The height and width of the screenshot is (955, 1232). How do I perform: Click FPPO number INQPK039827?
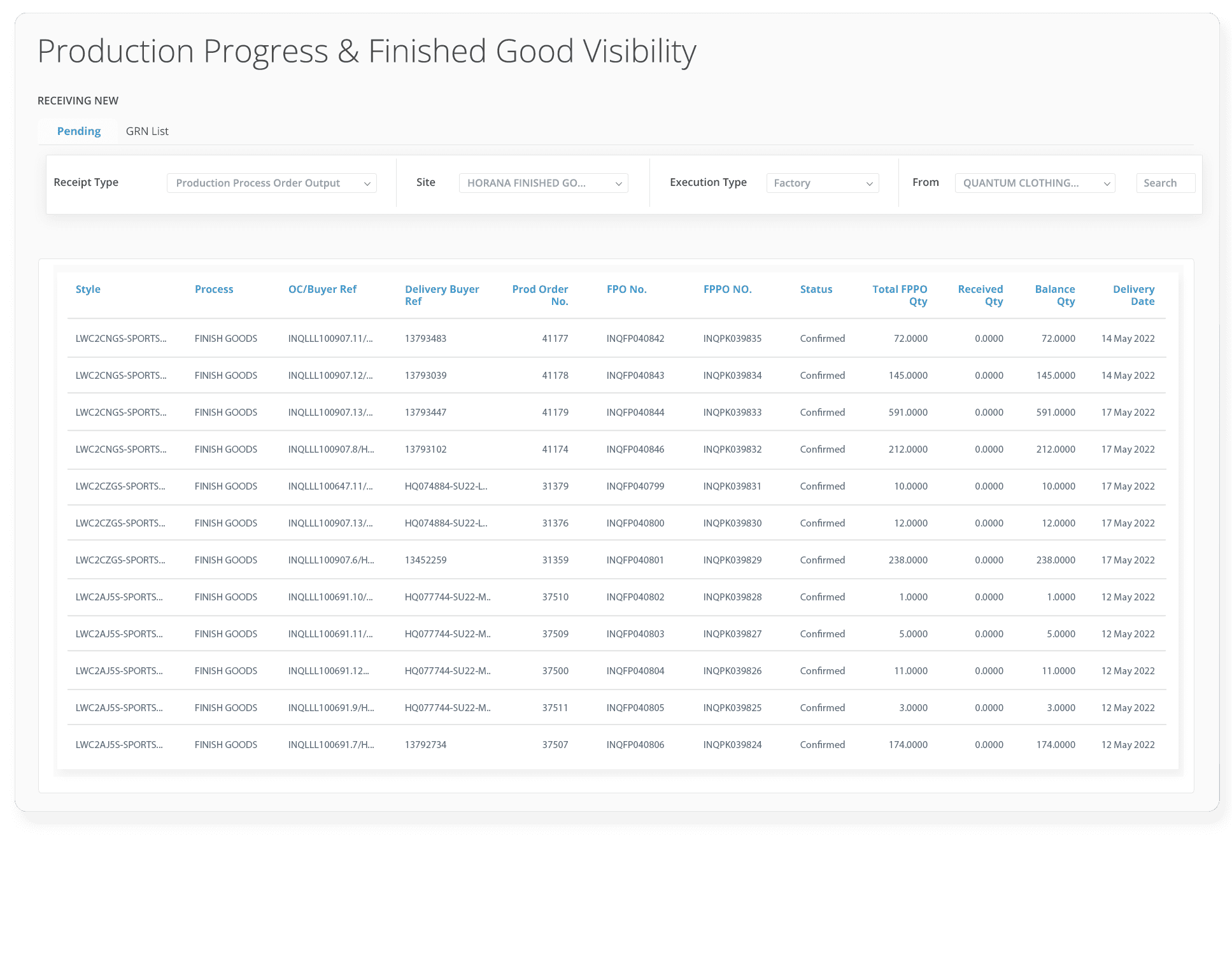click(x=732, y=634)
